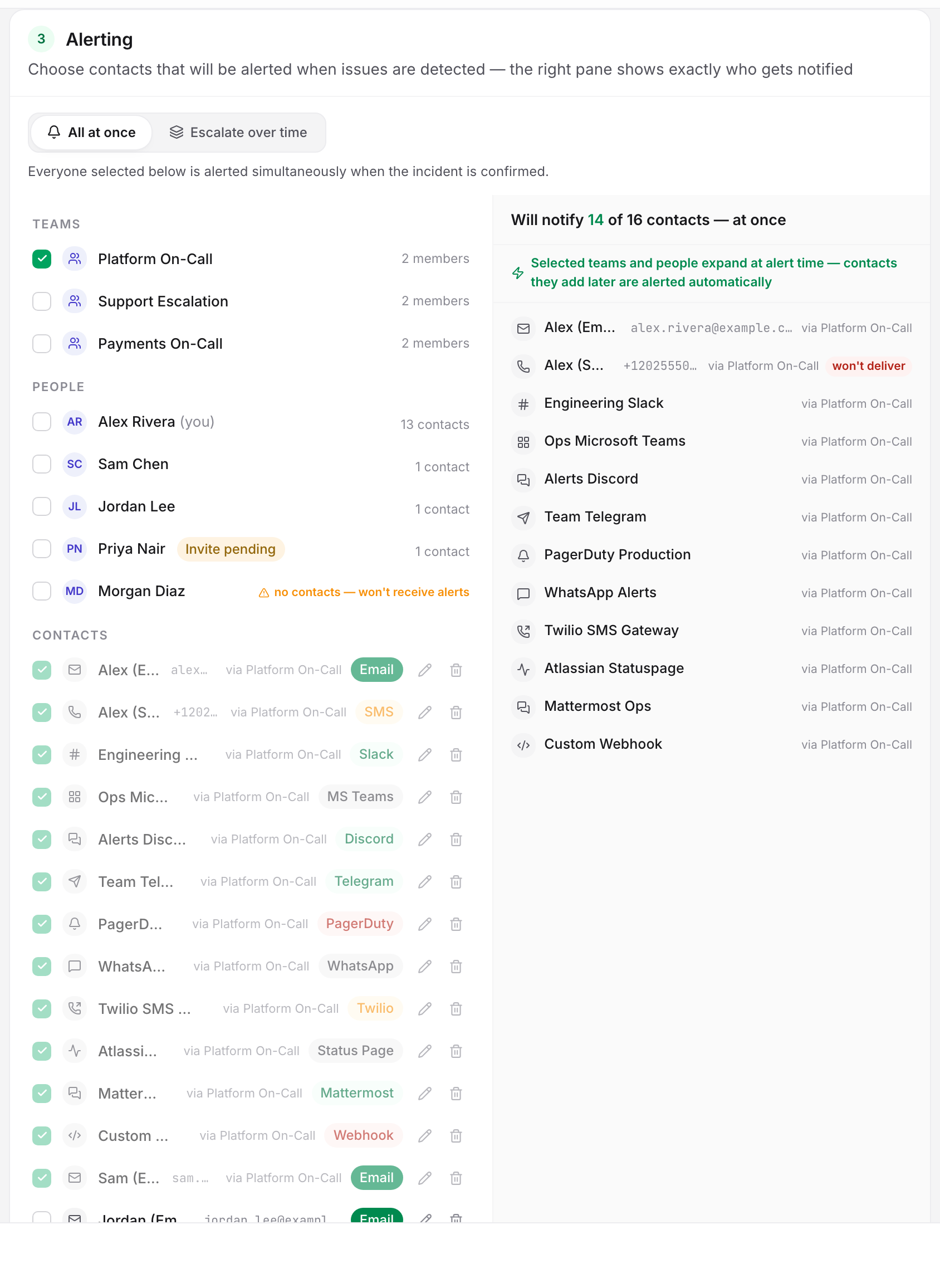Edit the Mattermost contact

(424, 1094)
